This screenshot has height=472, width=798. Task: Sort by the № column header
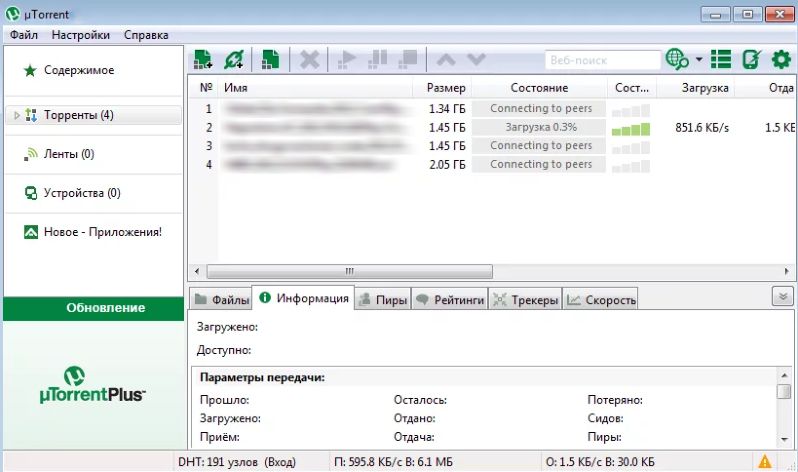(206, 88)
